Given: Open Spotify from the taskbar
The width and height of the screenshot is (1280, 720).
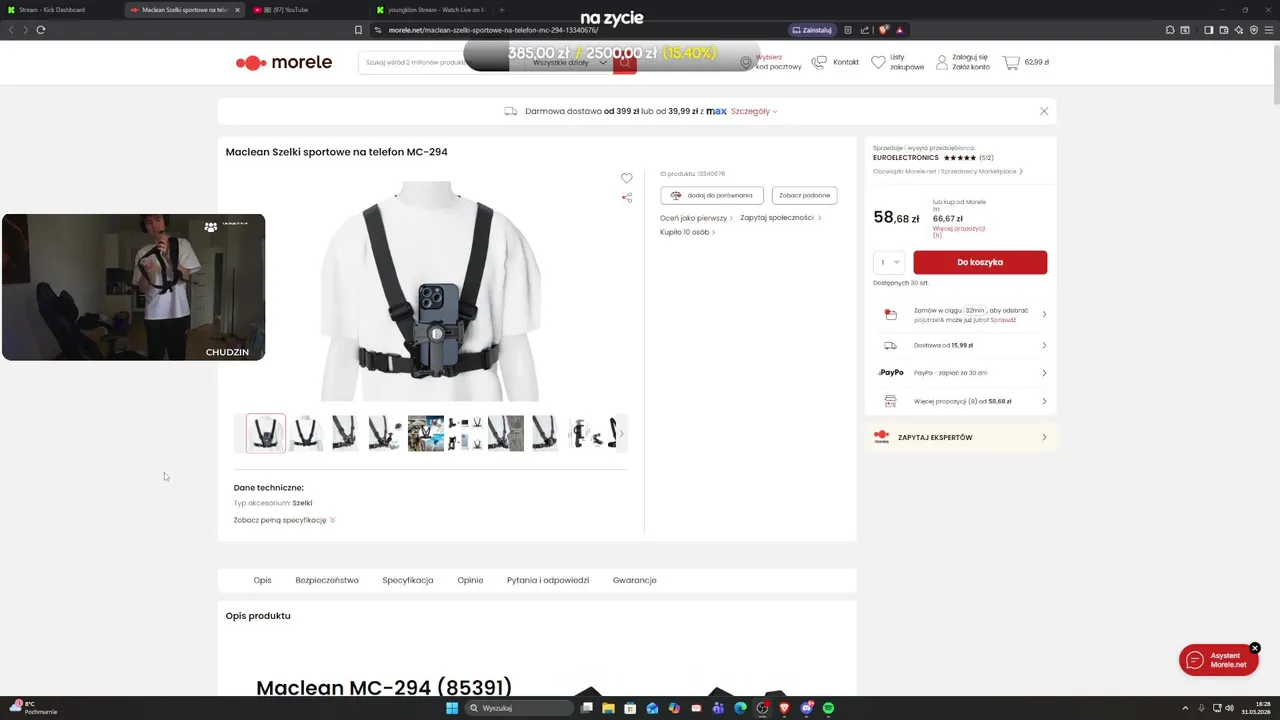Looking at the screenshot, I should tap(828, 708).
